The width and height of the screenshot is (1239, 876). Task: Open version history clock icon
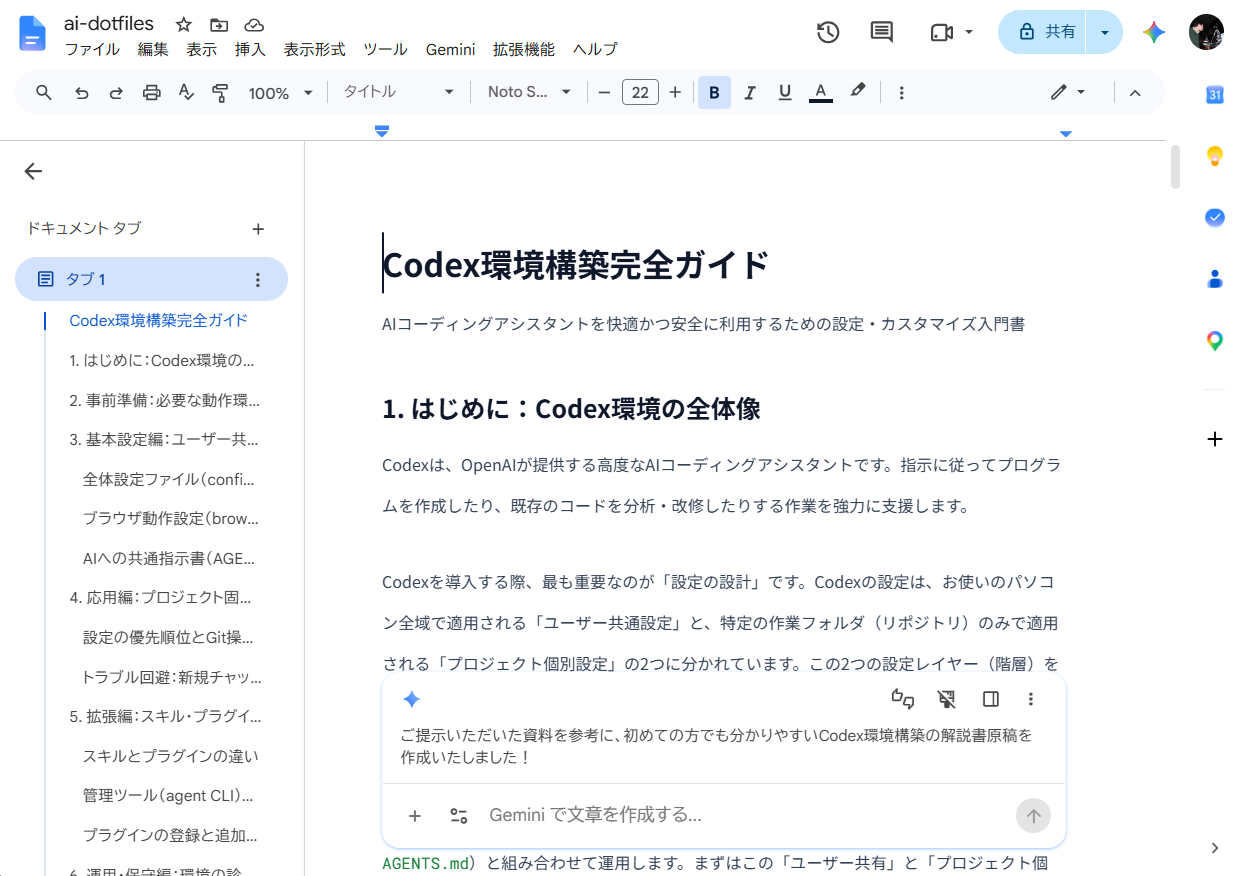(x=828, y=32)
